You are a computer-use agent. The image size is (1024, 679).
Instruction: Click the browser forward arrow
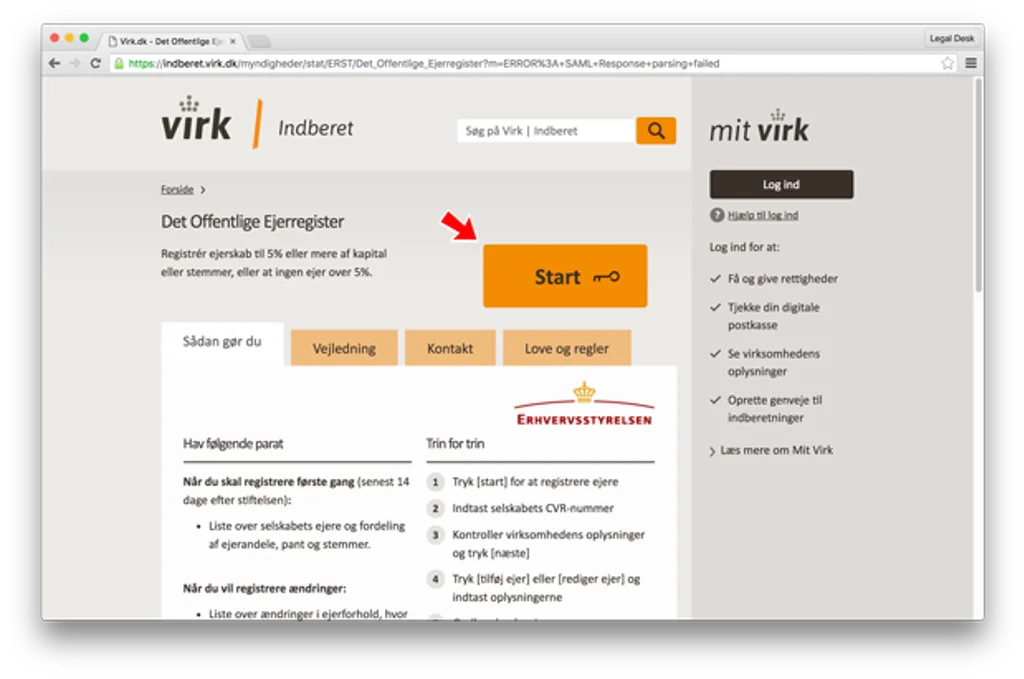click(75, 63)
